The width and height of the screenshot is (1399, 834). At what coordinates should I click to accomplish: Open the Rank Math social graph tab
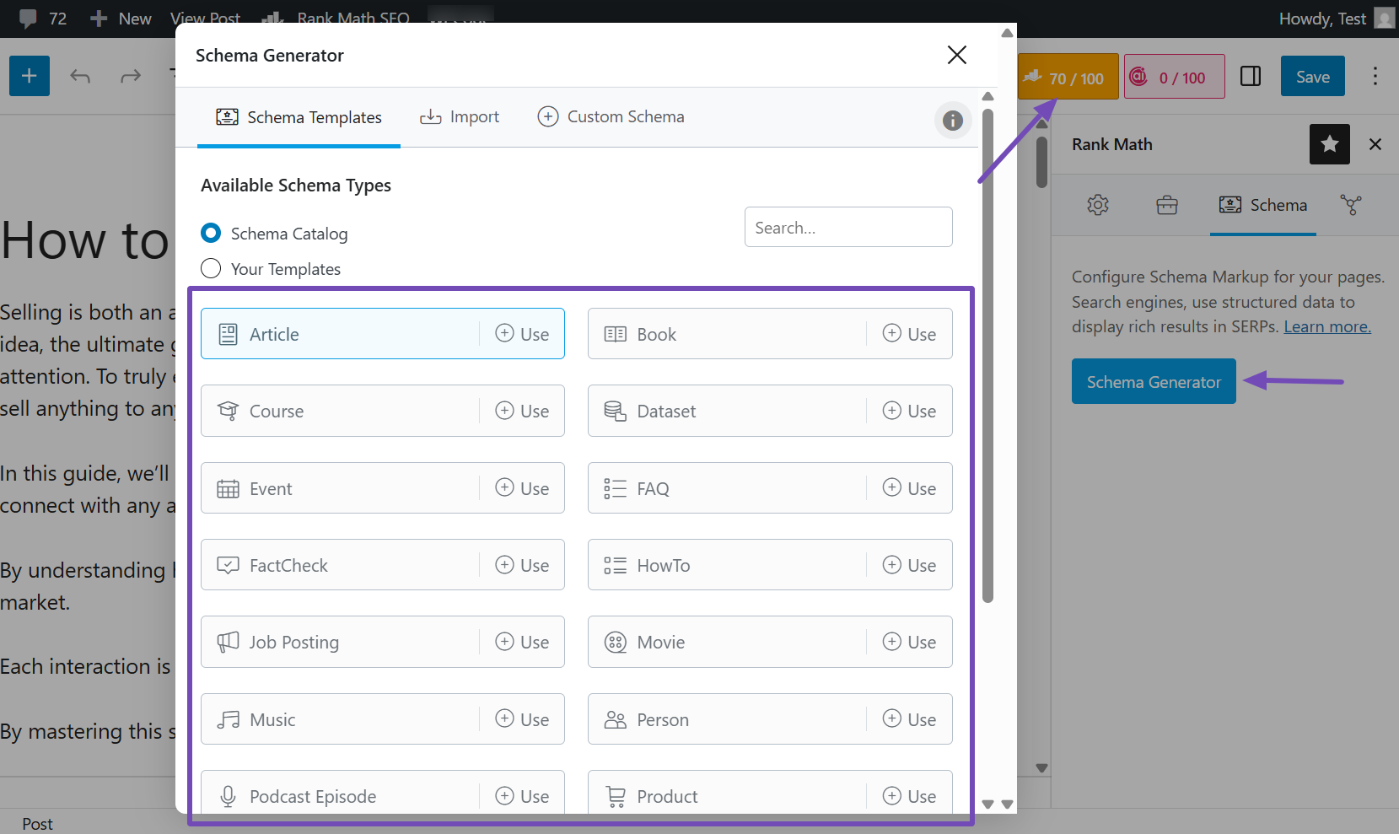pos(1351,205)
